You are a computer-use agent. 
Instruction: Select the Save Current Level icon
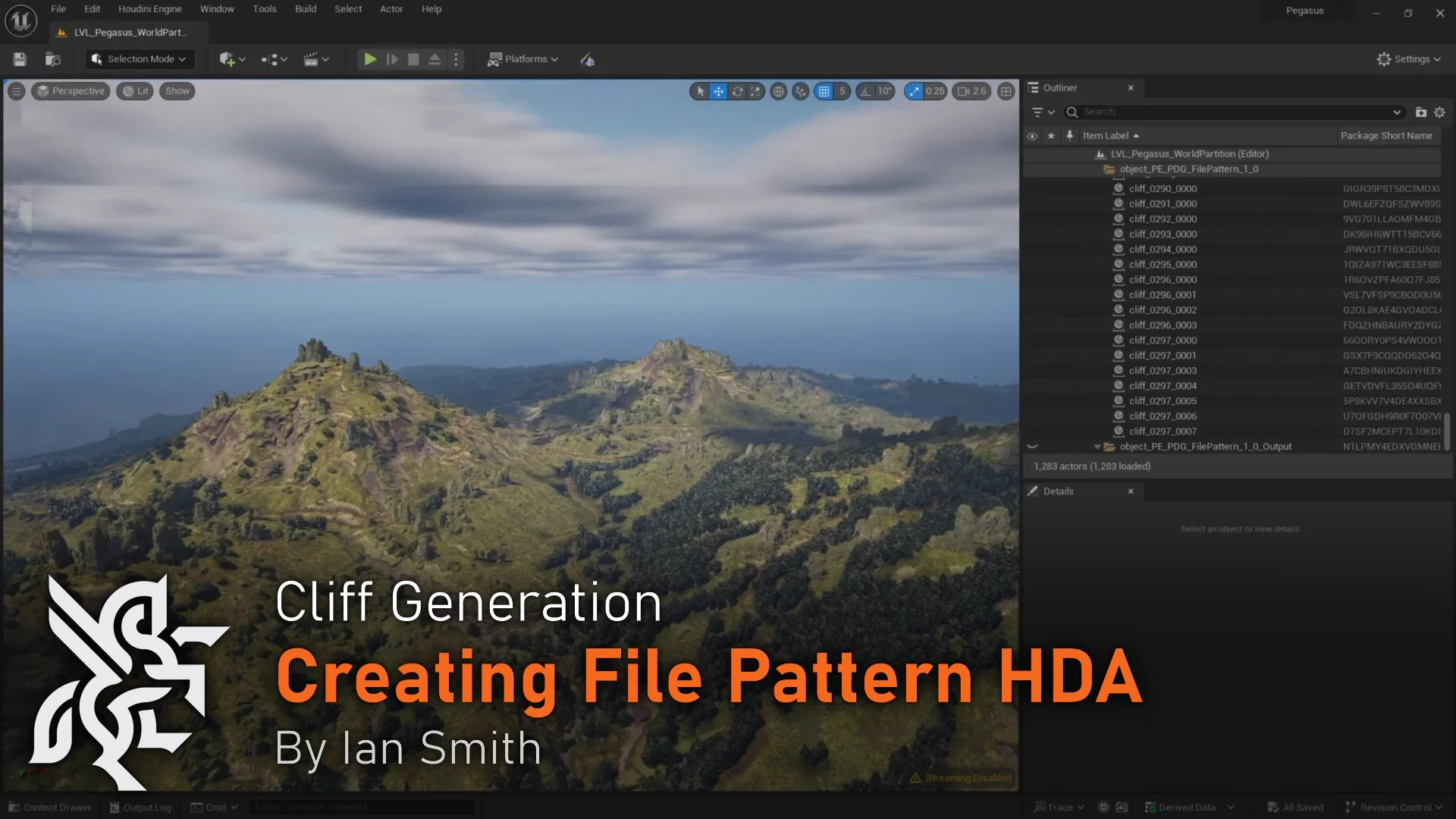point(19,58)
